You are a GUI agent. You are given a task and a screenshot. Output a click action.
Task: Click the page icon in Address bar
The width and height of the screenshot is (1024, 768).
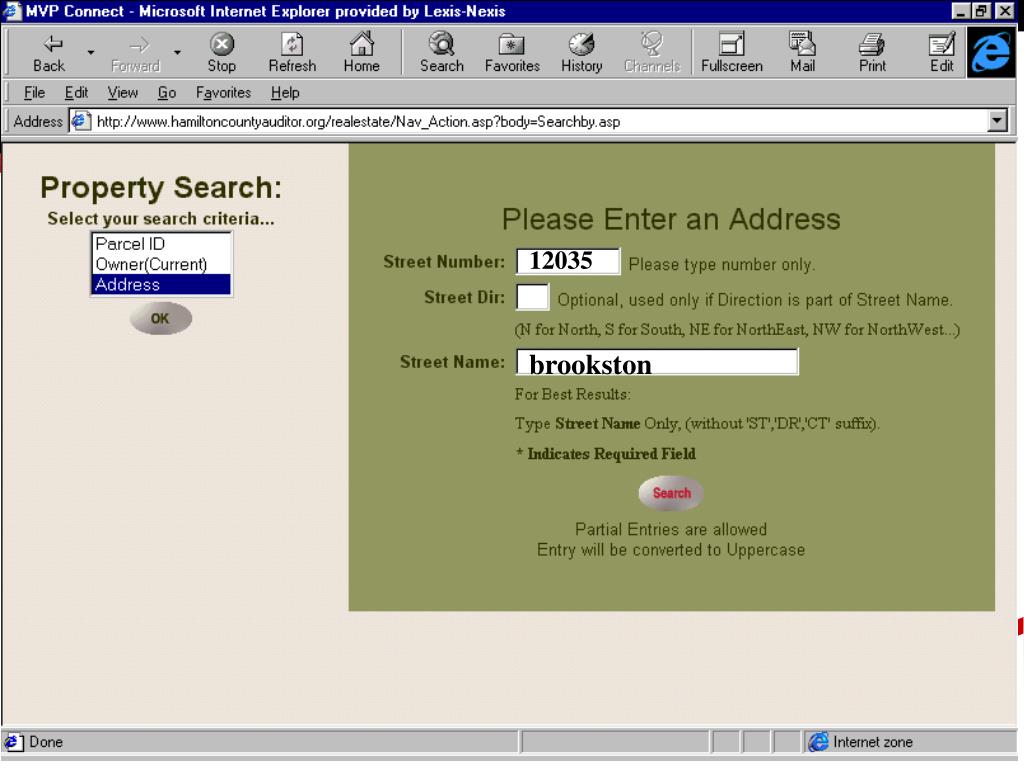(80, 121)
